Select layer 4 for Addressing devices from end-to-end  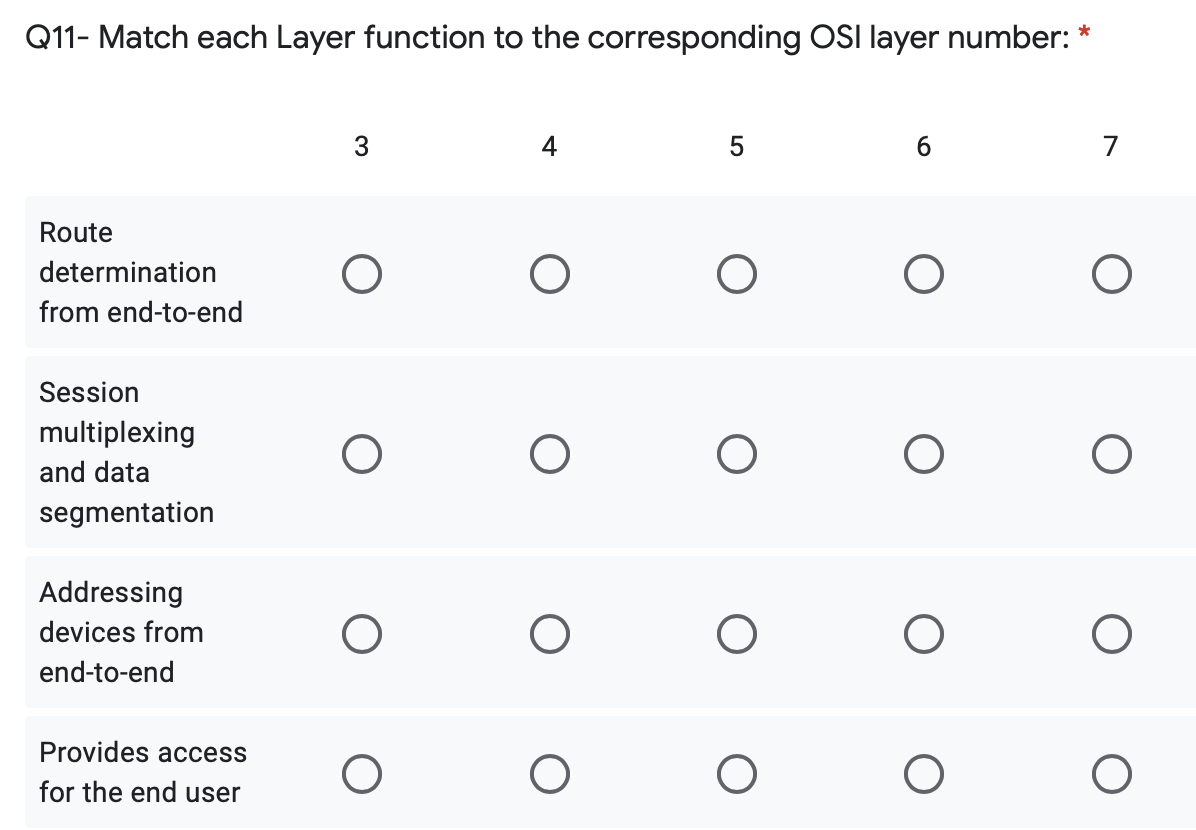tap(549, 633)
